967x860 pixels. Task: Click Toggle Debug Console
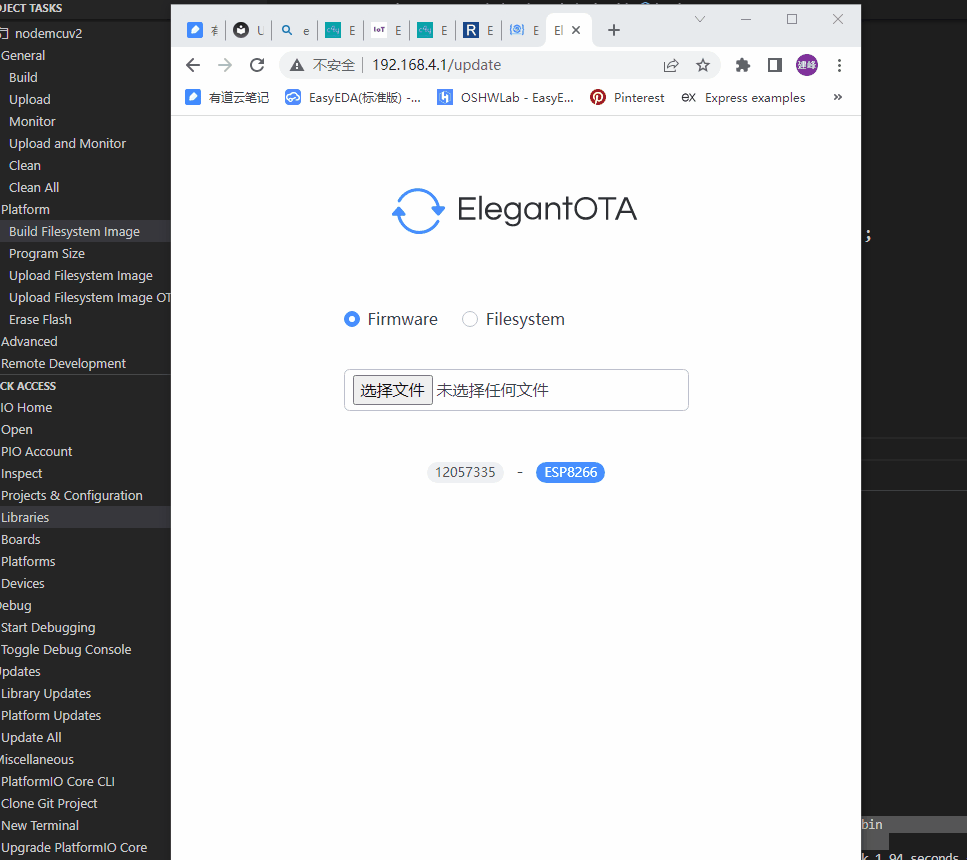coord(66,650)
